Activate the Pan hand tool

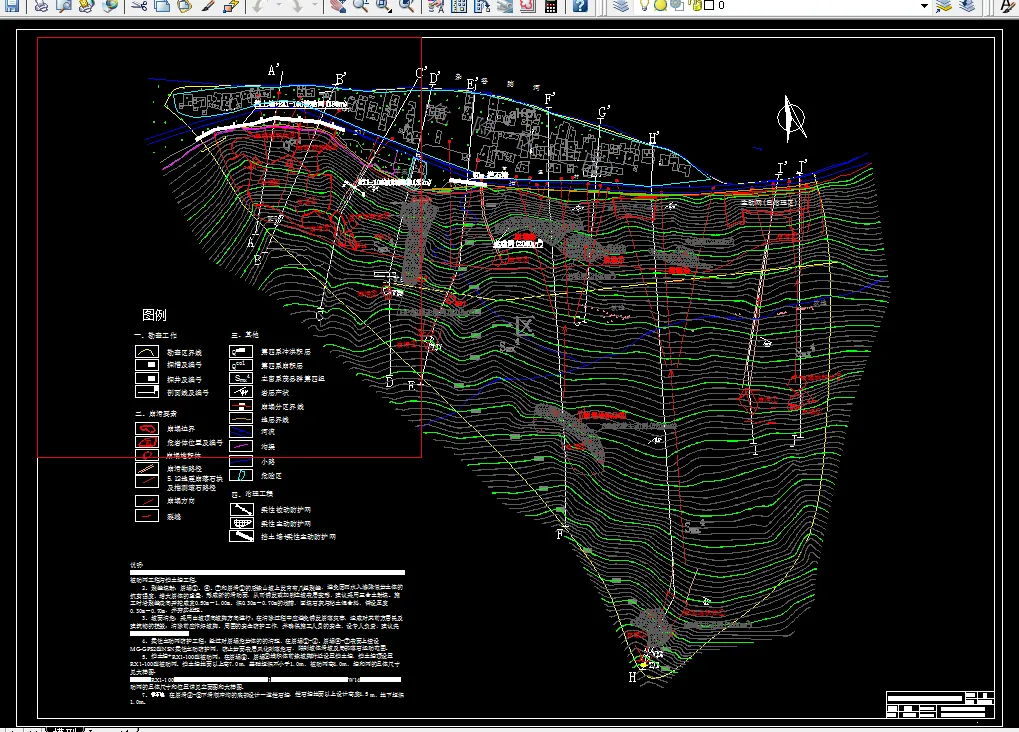(337, 6)
